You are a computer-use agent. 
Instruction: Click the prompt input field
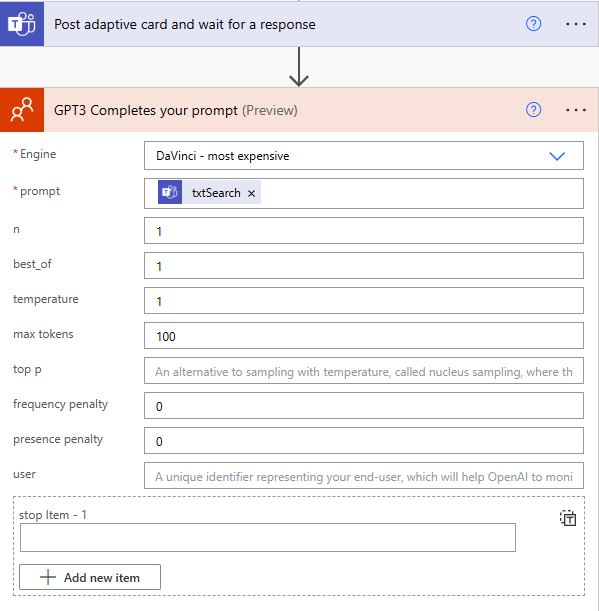[364, 193]
